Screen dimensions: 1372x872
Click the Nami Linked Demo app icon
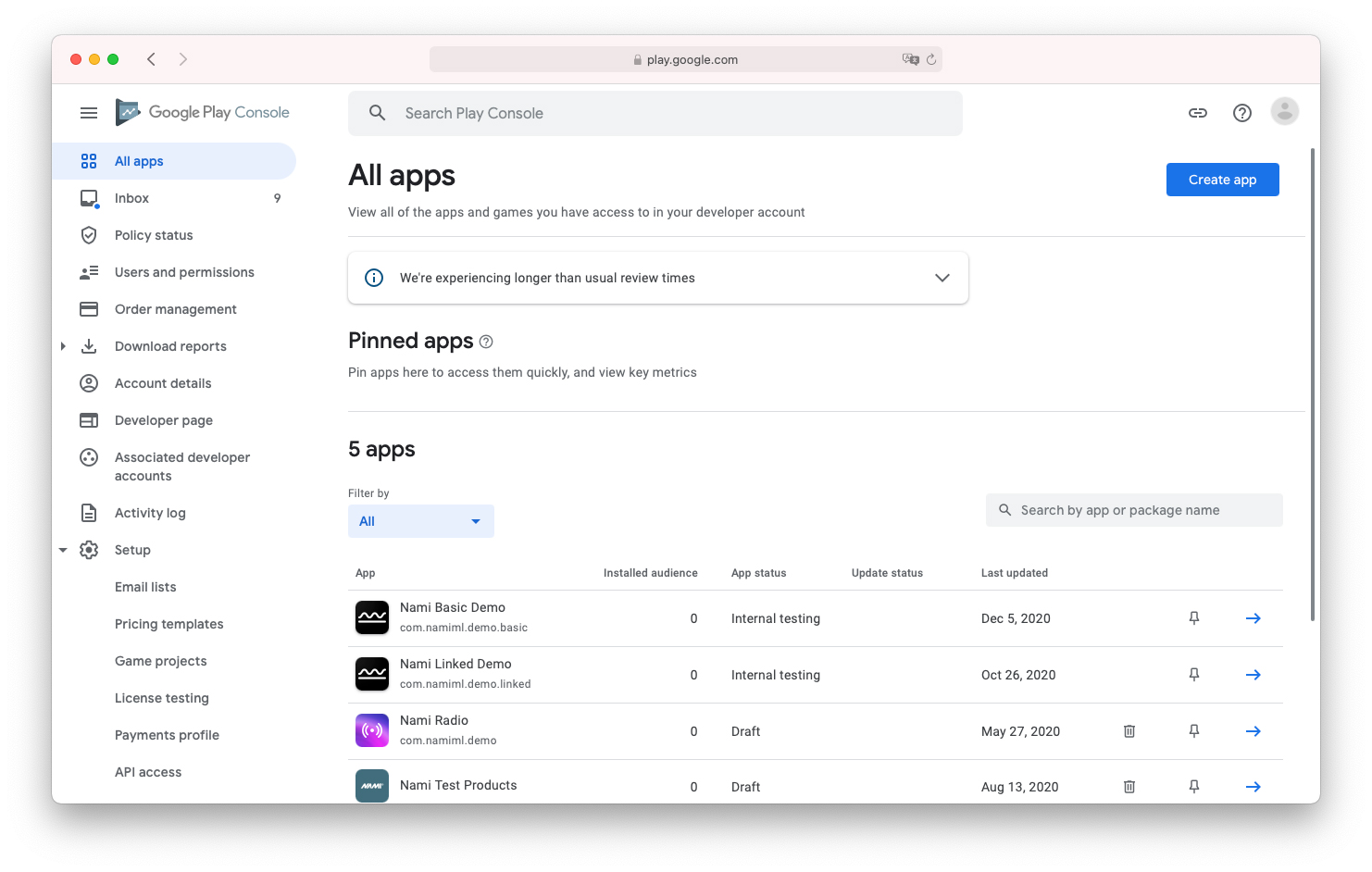372,674
